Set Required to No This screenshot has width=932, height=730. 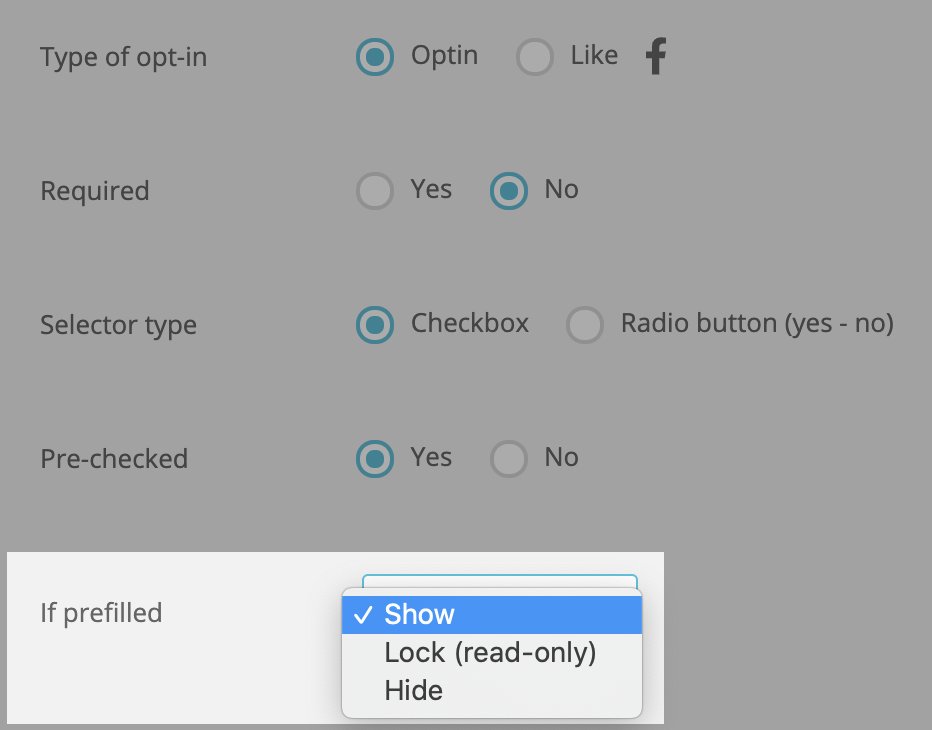pyautogui.click(x=509, y=191)
